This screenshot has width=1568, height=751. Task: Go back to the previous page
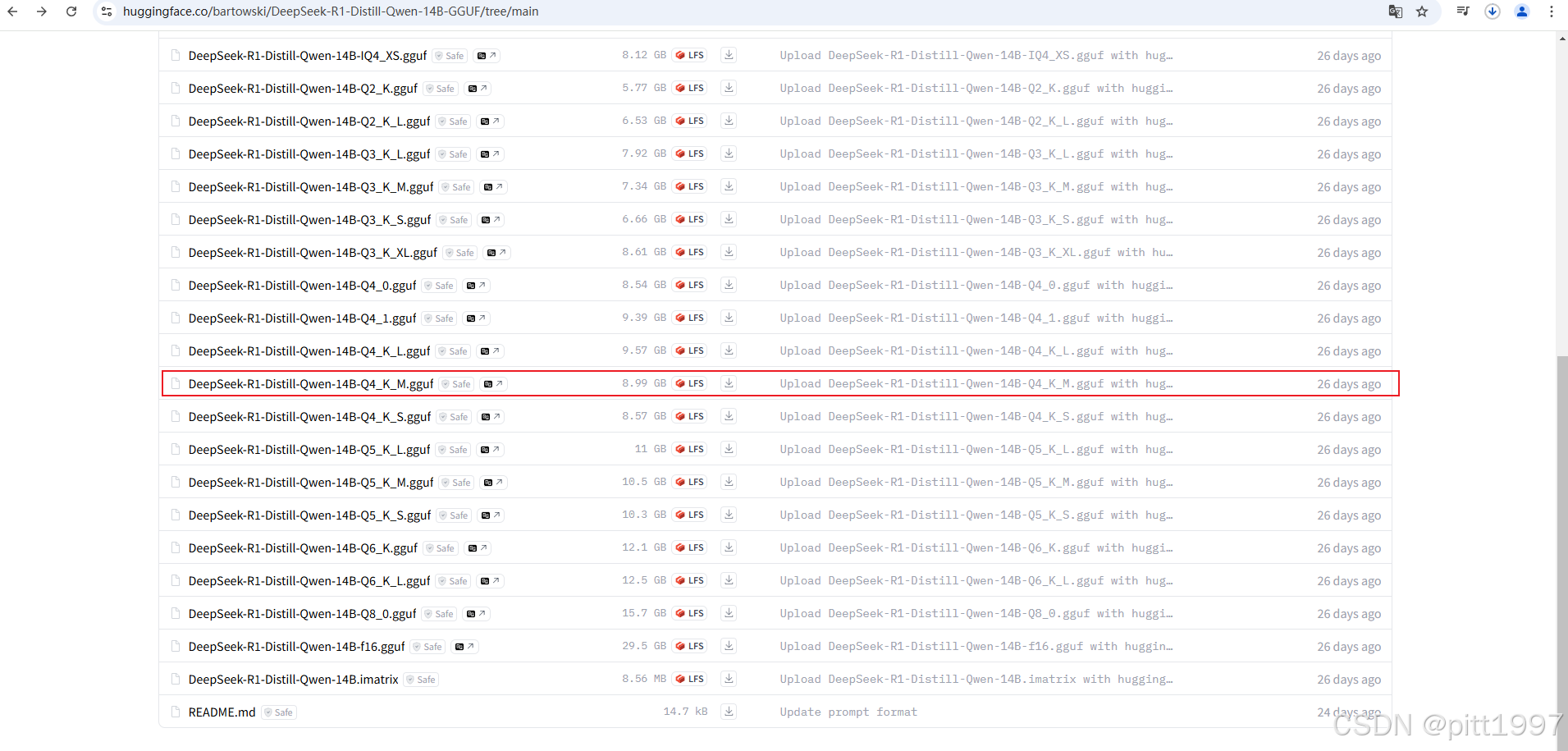pos(12,11)
